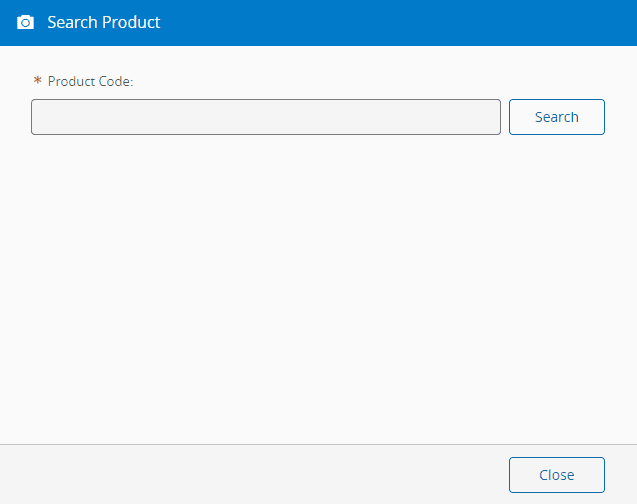
Task: Click the dialog title beside the camera icon
Action: point(104,22)
